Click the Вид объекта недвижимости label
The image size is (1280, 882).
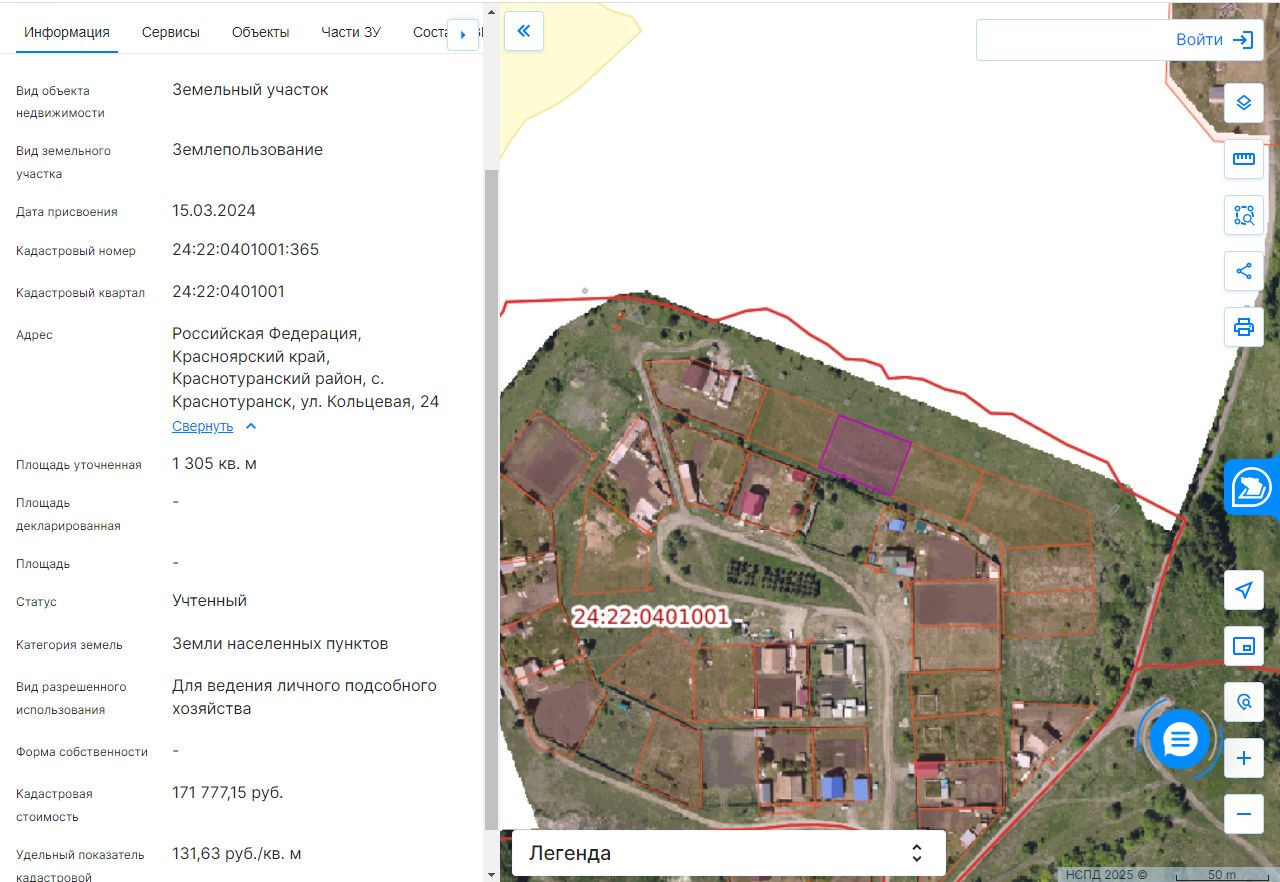tap(62, 102)
